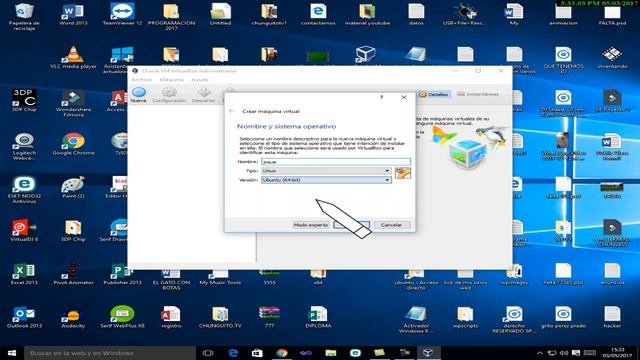
Task: Select the CHUNGUITO.TV desktop folder
Action: pos(220,317)
